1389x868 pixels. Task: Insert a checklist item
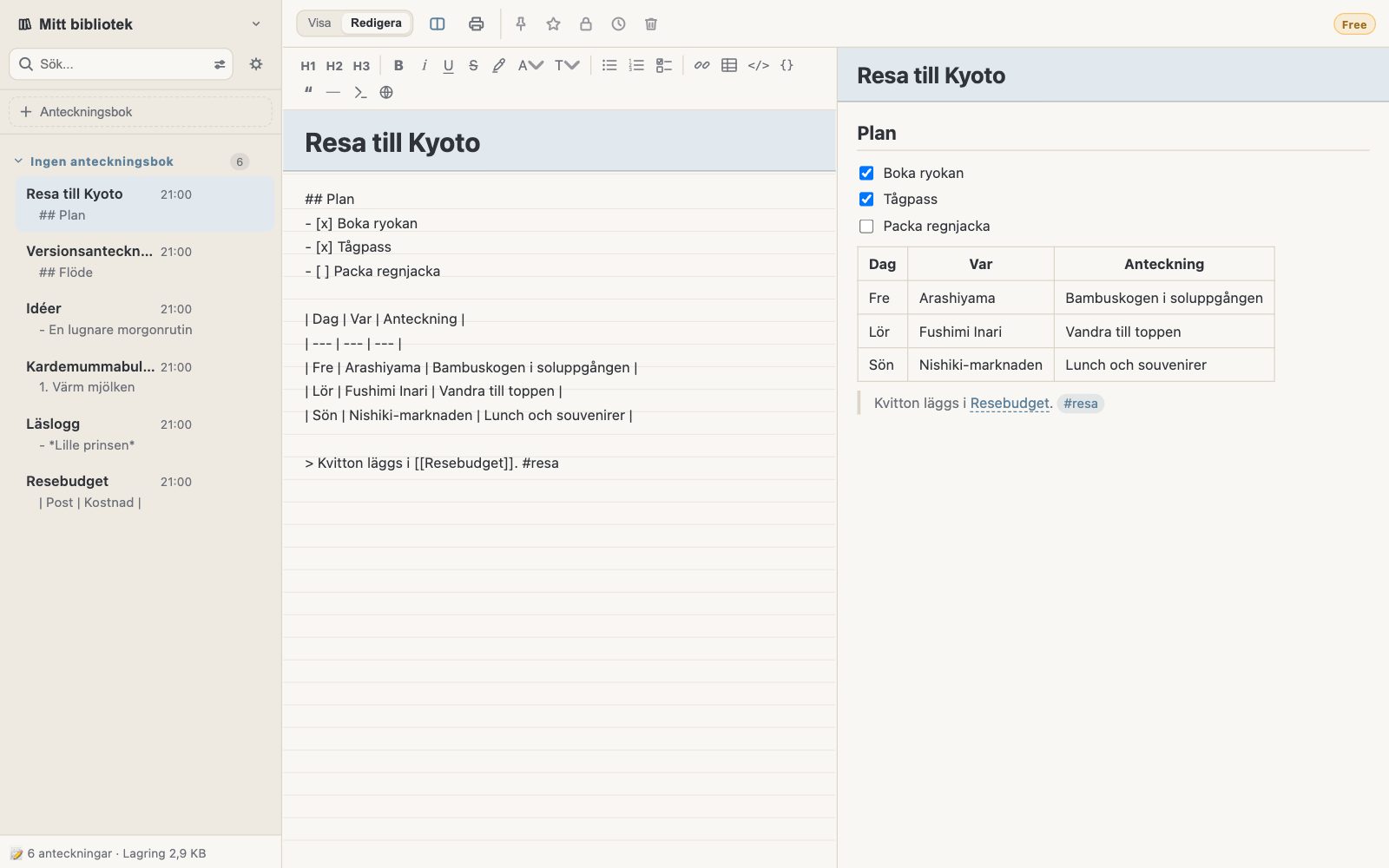(x=664, y=65)
